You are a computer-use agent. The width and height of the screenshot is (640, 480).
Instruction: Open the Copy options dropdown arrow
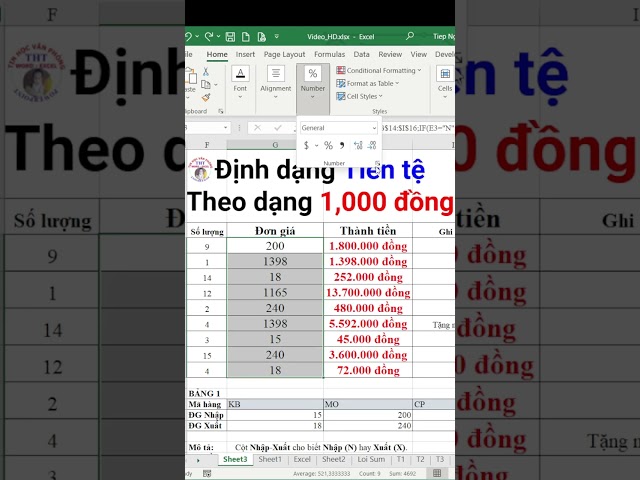coord(216,84)
